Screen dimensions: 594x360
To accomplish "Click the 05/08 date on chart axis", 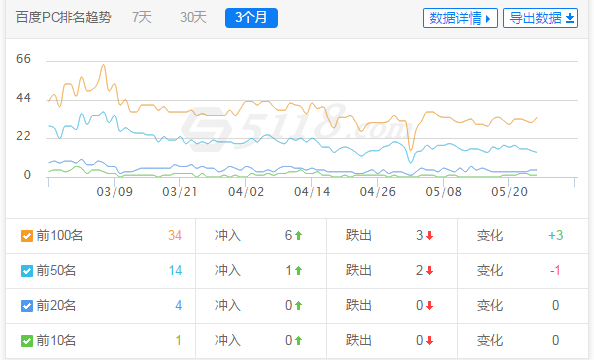I will click(x=444, y=192).
